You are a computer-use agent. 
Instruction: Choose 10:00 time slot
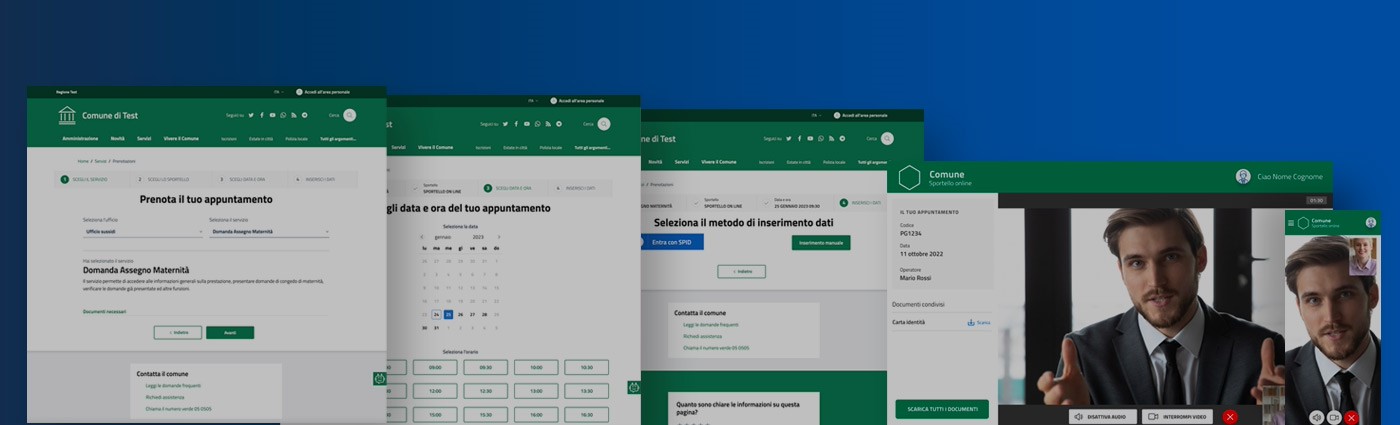coord(536,367)
